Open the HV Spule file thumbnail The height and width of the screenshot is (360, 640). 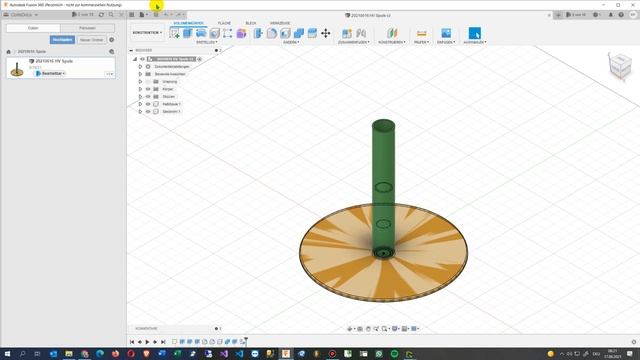click(x=17, y=69)
